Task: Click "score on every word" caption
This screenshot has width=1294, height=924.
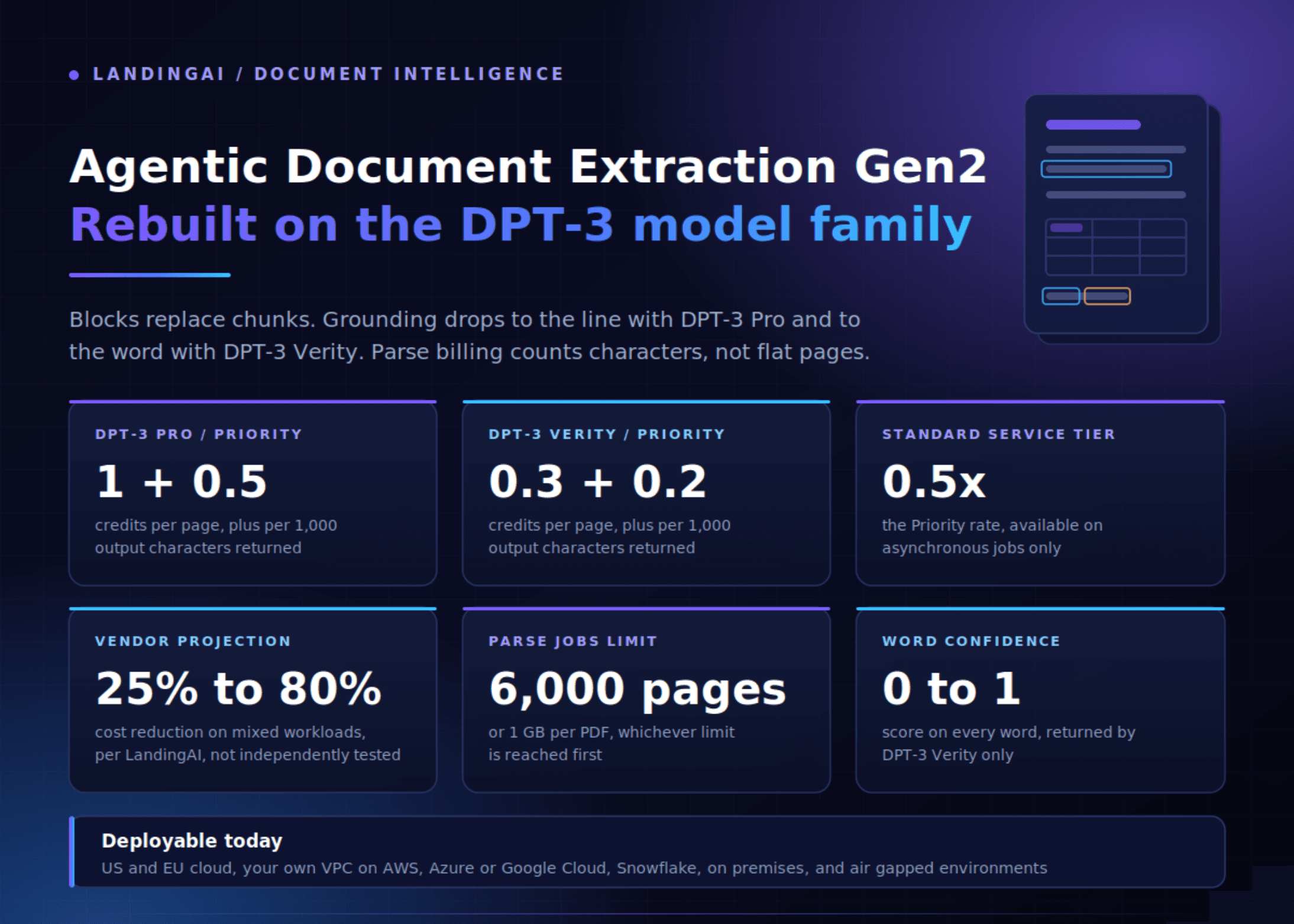Action: (1008, 743)
